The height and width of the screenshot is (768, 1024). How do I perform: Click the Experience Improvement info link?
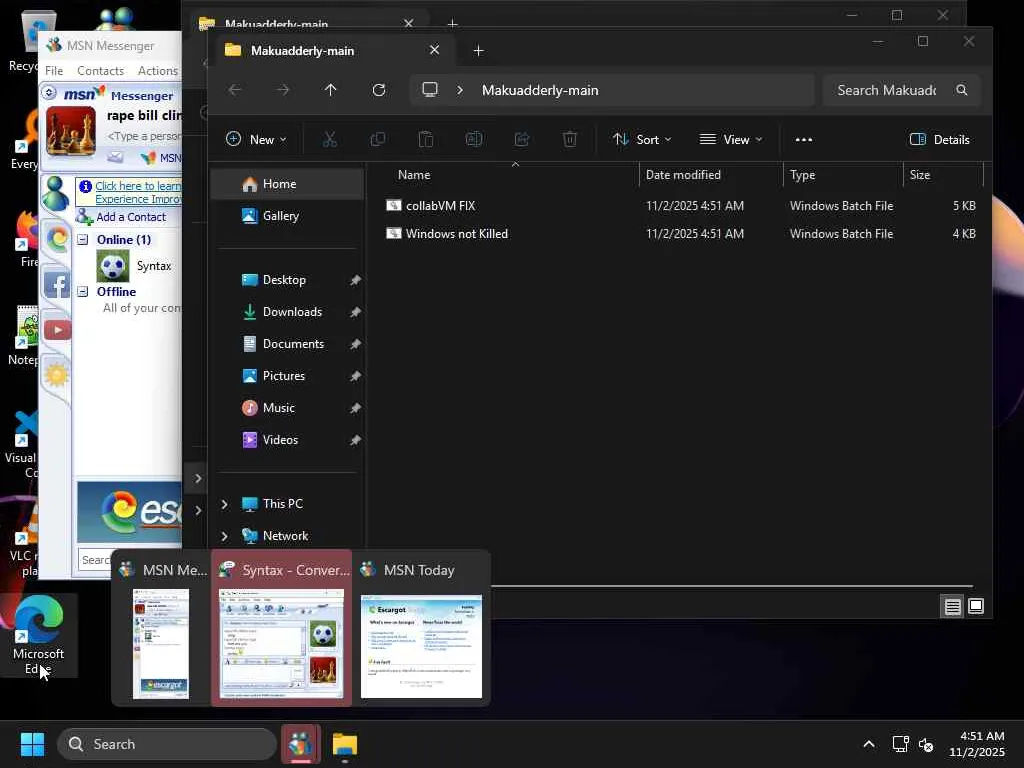[138, 192]
